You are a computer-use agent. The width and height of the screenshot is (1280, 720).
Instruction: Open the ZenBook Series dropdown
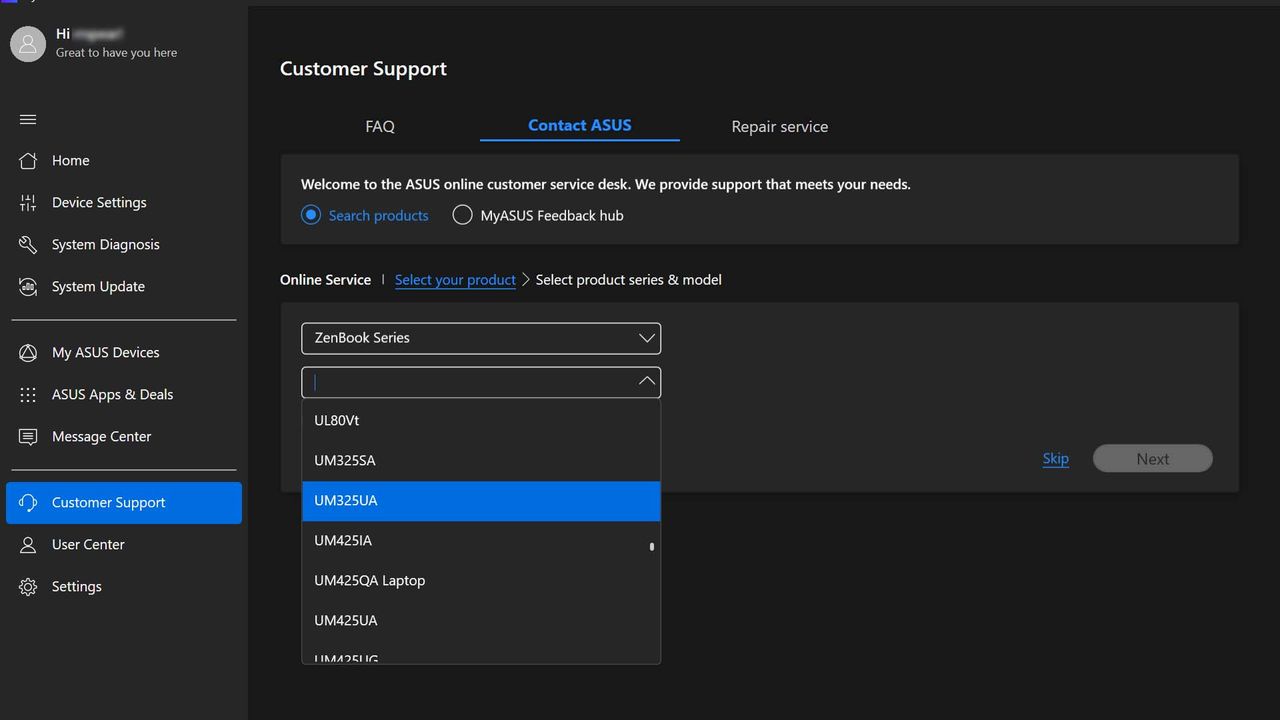pos(481,338)
